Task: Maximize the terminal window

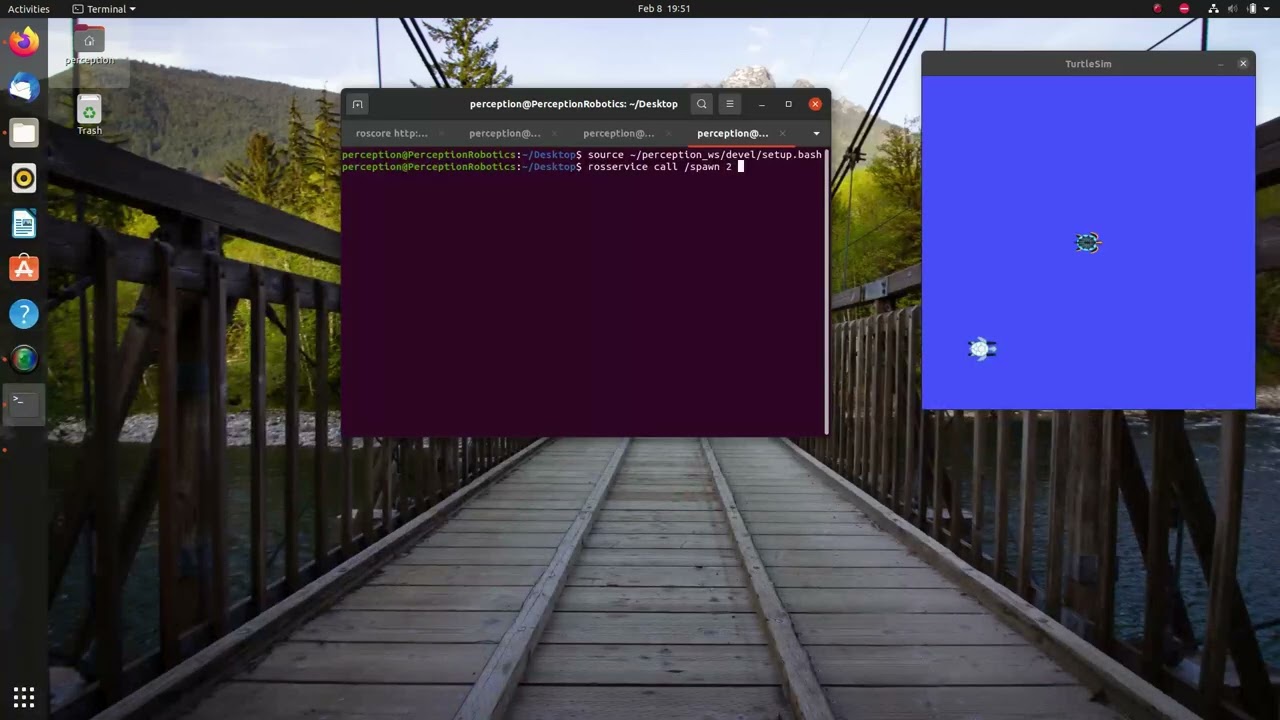Action: (788, 104)
